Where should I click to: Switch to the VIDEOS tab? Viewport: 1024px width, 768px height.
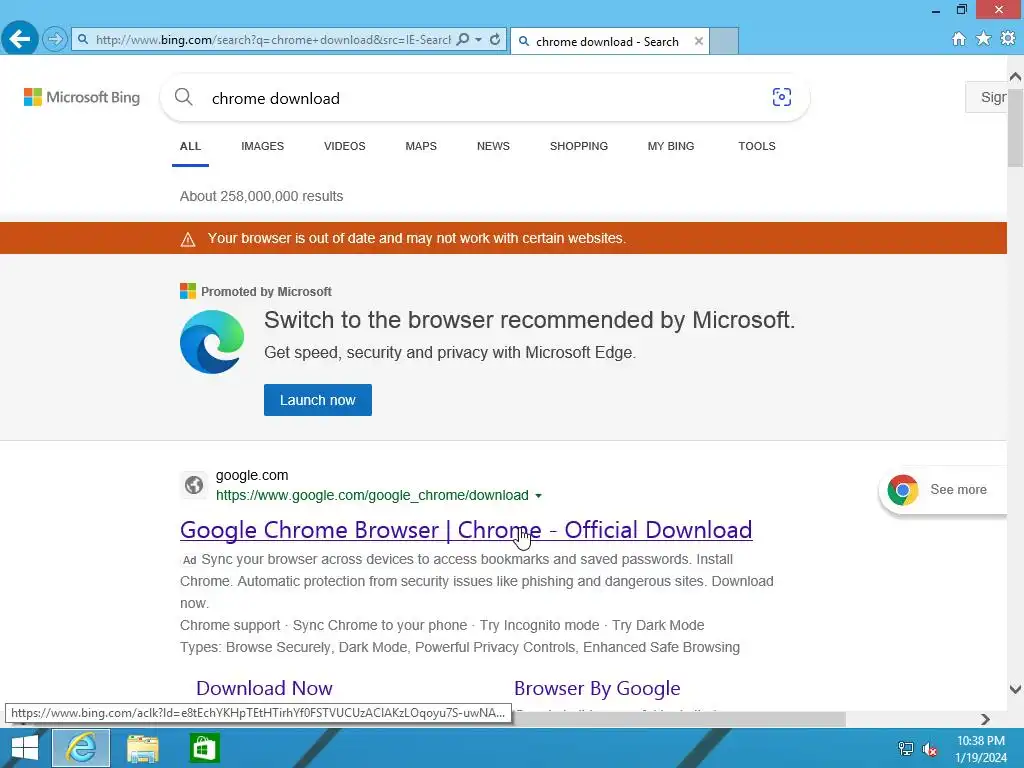click(344, 146)
